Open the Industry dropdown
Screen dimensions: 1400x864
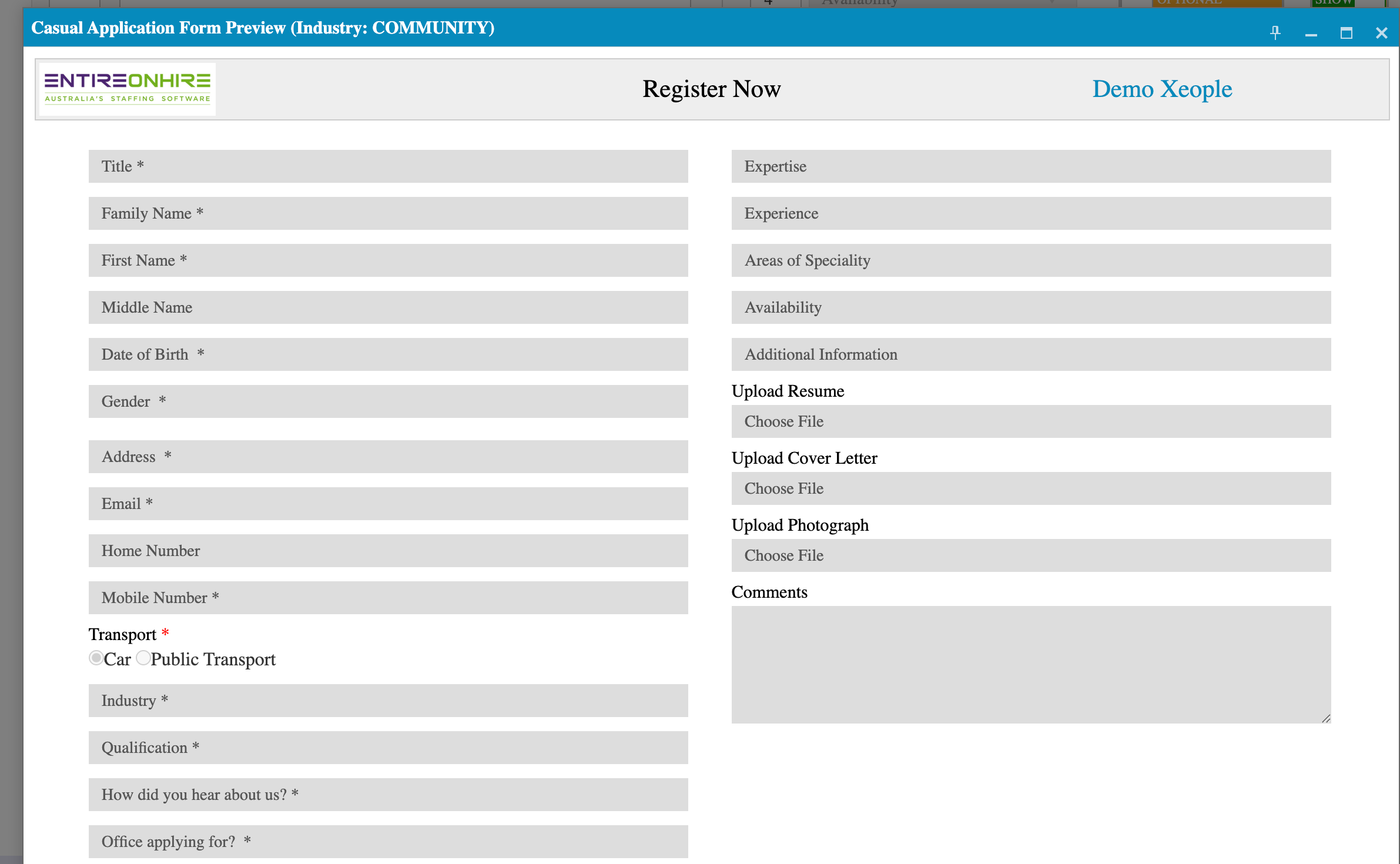click(388, 701)
